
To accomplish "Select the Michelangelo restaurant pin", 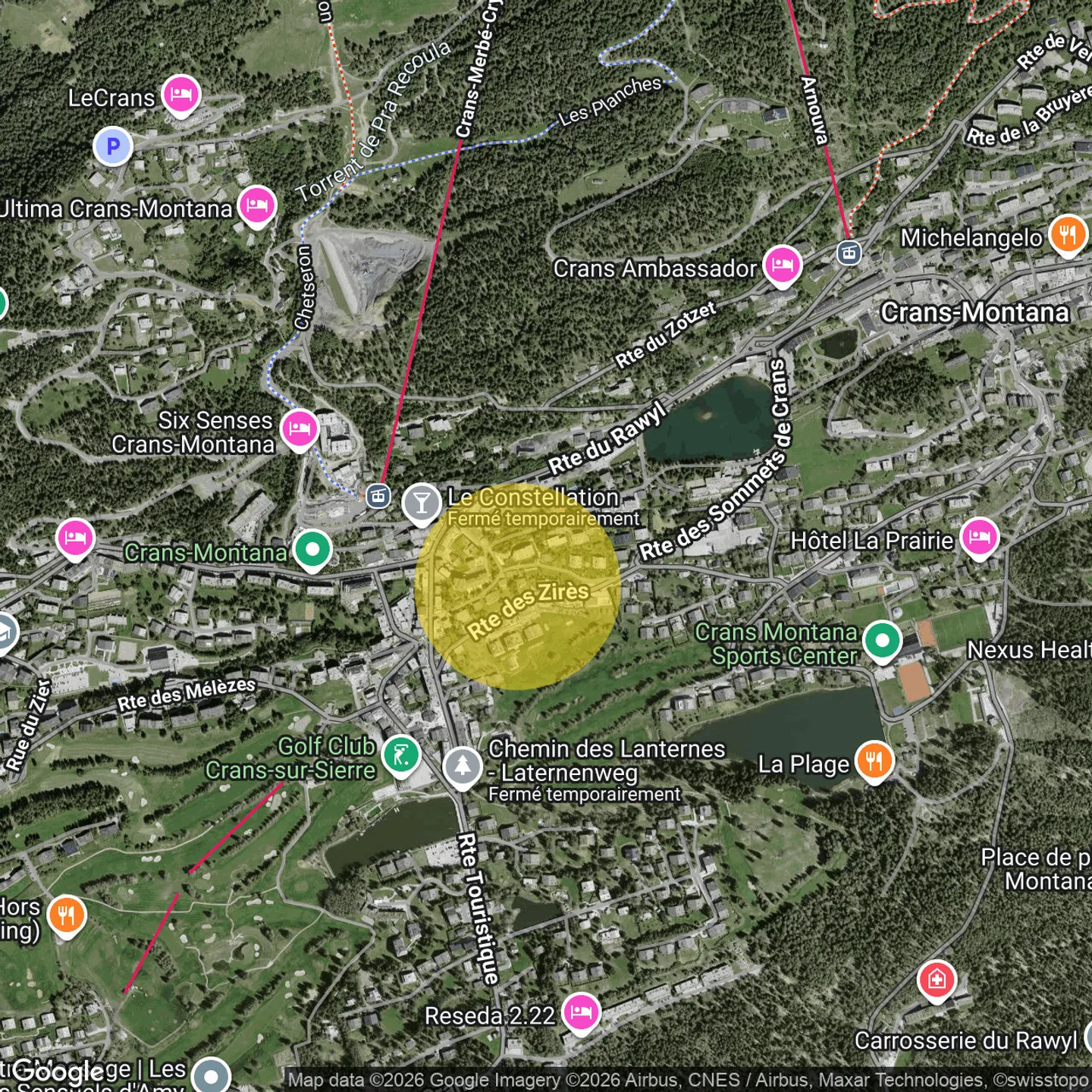I will (1068, 236).
